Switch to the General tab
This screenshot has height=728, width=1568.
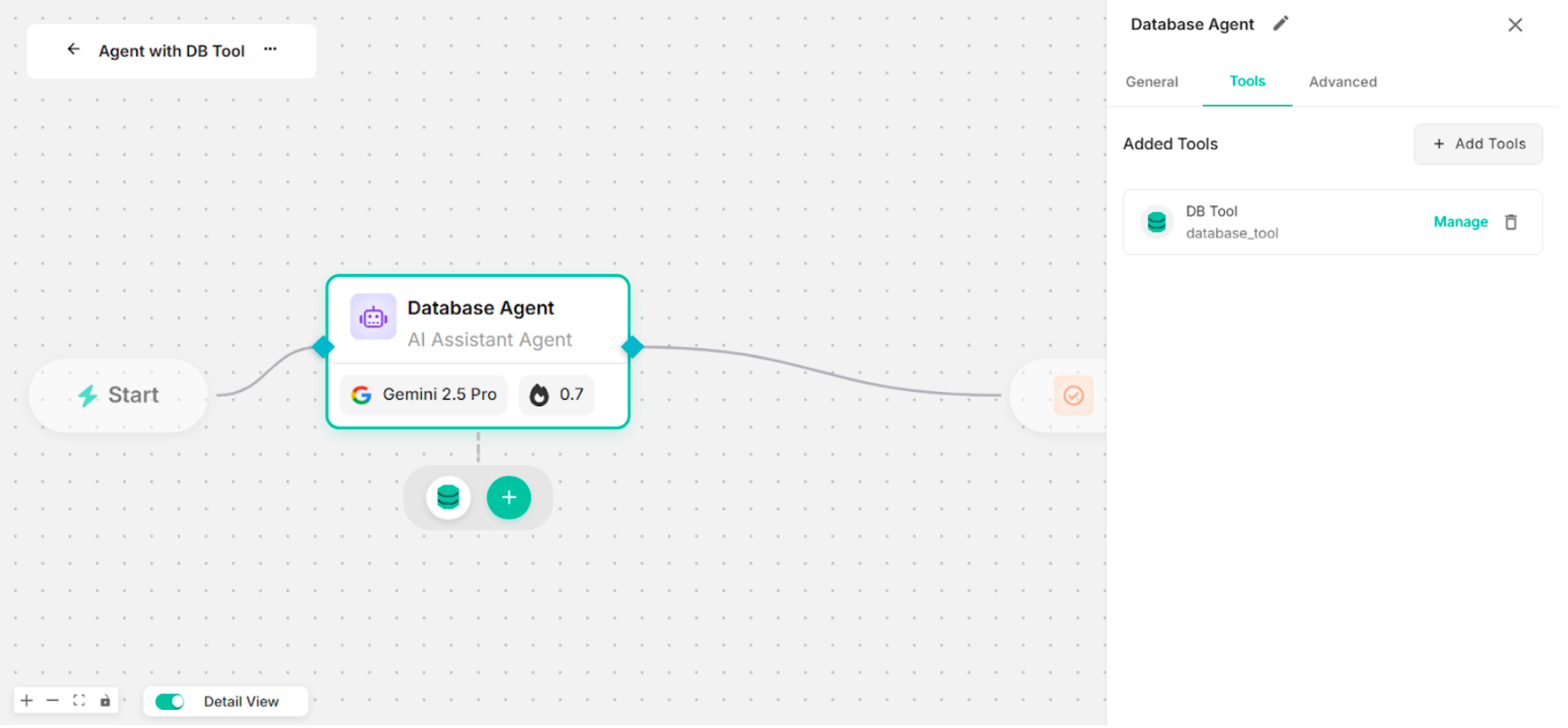pos(1151,82)
